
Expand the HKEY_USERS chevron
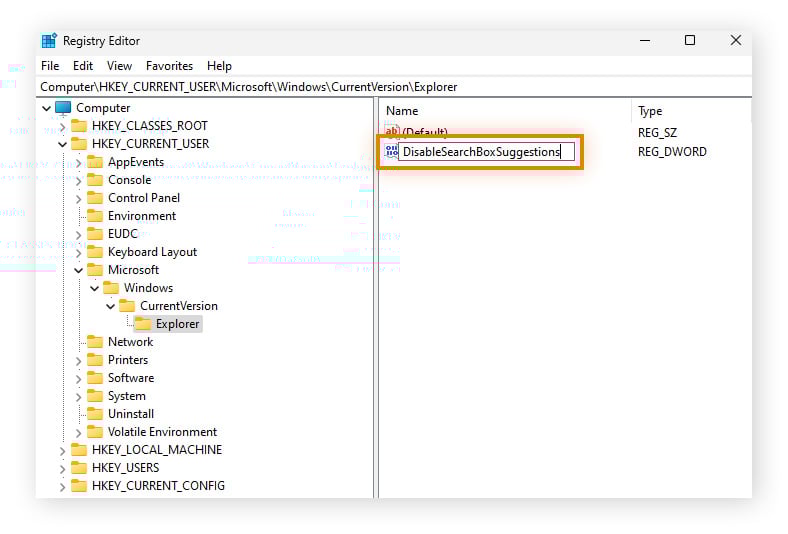click(x=62, y=469)
